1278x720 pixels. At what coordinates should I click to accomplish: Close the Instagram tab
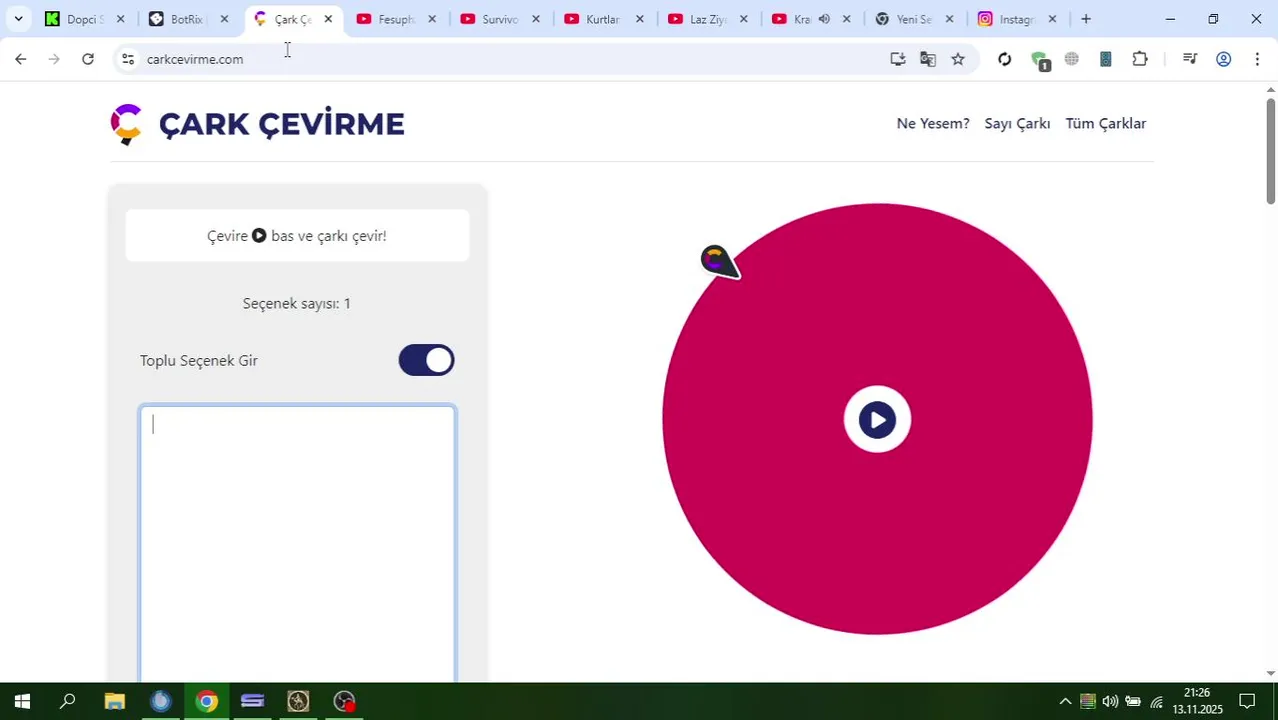point(1052,19)
